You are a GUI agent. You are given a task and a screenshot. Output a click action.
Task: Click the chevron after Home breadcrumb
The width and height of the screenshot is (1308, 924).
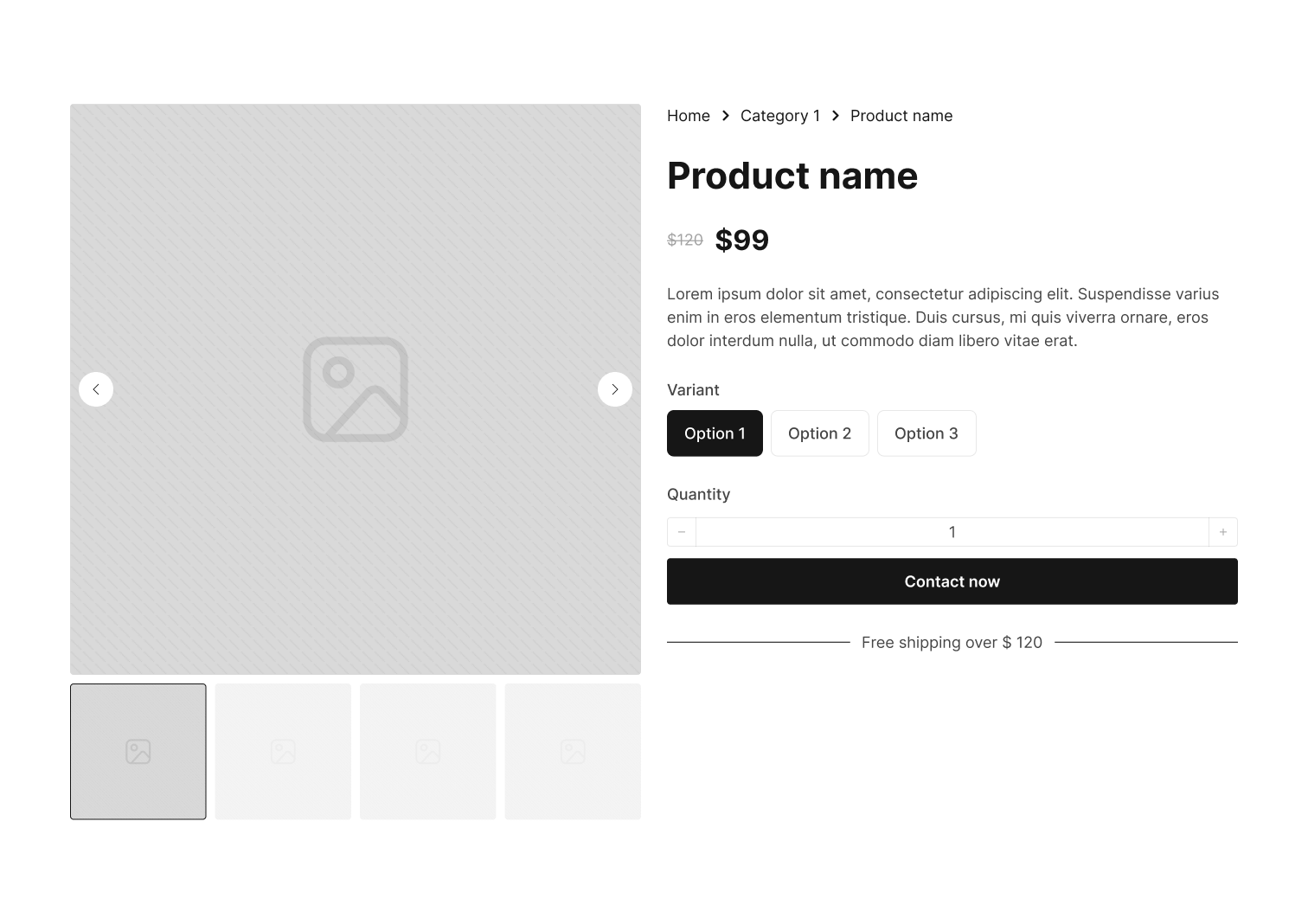click(x=726, y=116)
